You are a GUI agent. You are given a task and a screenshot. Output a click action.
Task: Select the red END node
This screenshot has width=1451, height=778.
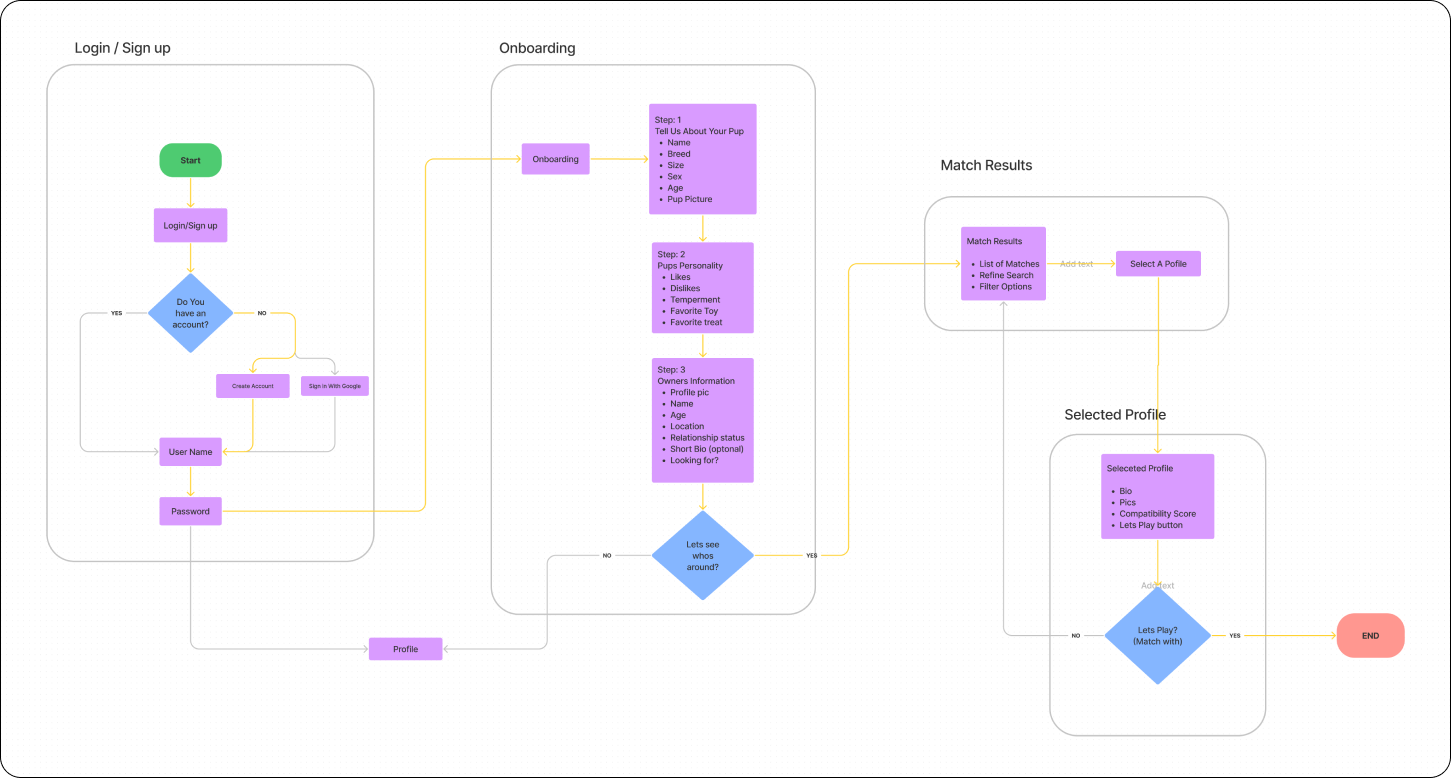(1370, 635)
